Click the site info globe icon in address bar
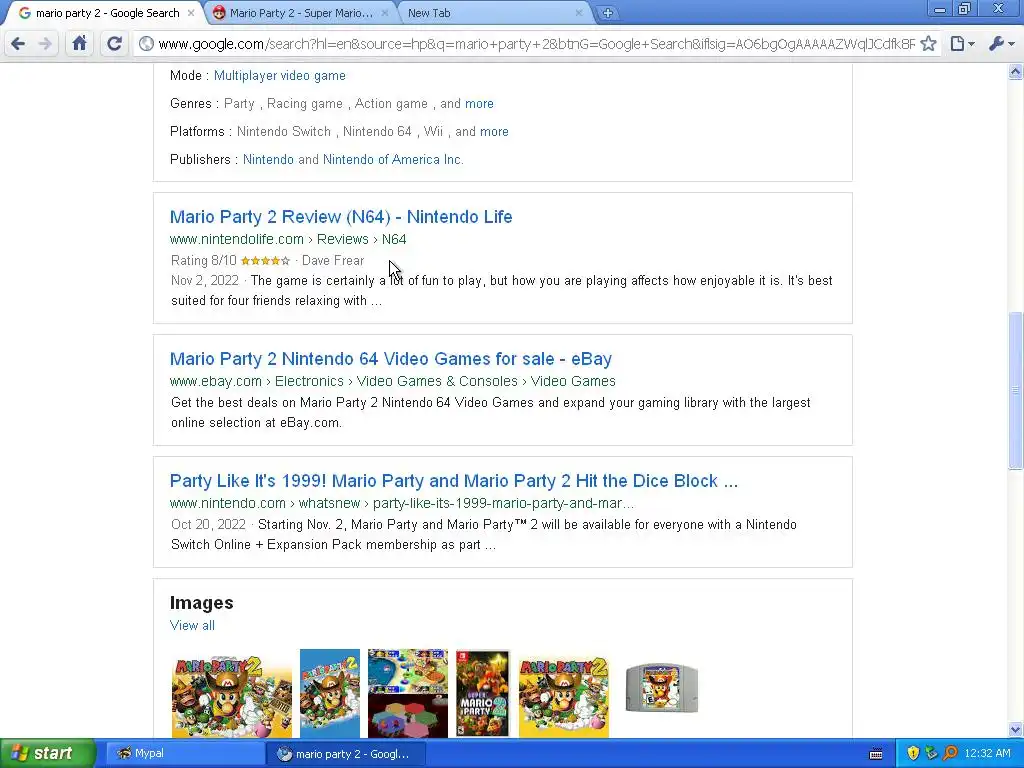 [146, 44]
